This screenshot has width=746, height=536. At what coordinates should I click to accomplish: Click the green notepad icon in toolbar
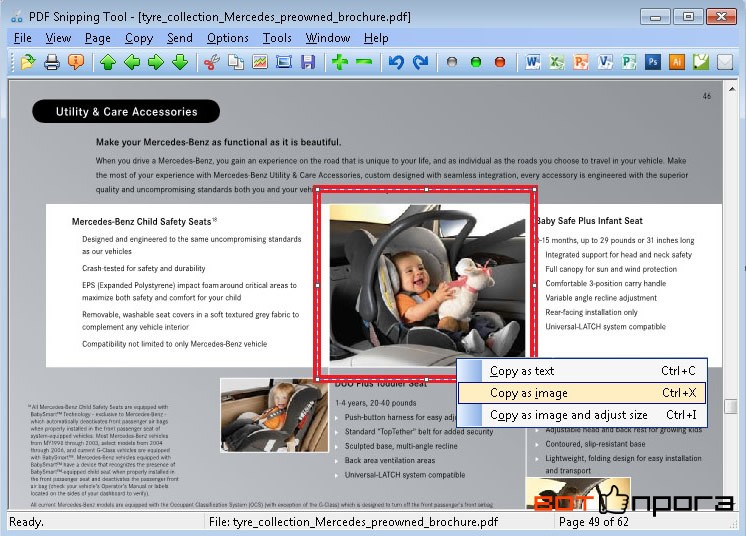coord(701,62)
